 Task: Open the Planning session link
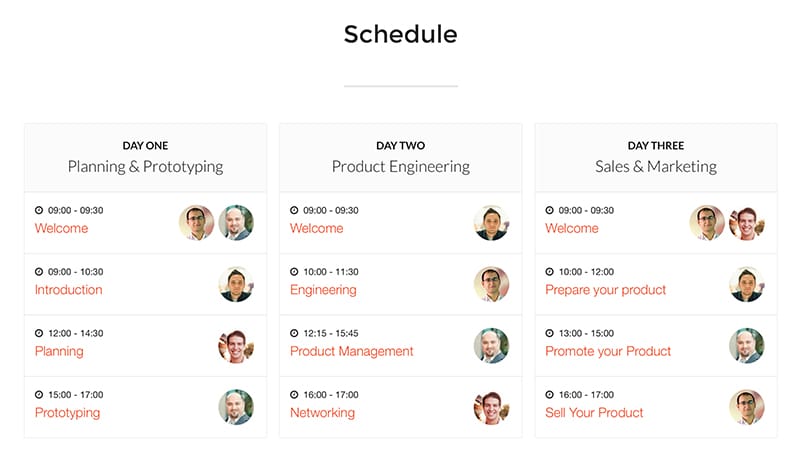click(59, 351)
